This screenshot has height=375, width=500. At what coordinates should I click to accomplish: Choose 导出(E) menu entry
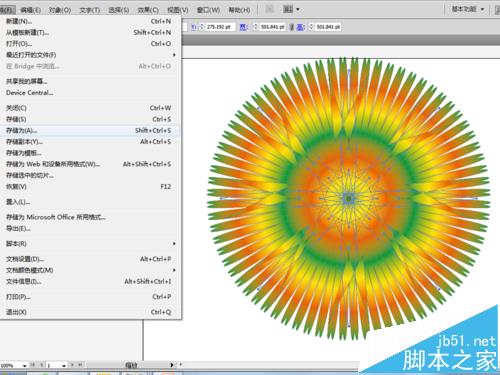[90, 229]
